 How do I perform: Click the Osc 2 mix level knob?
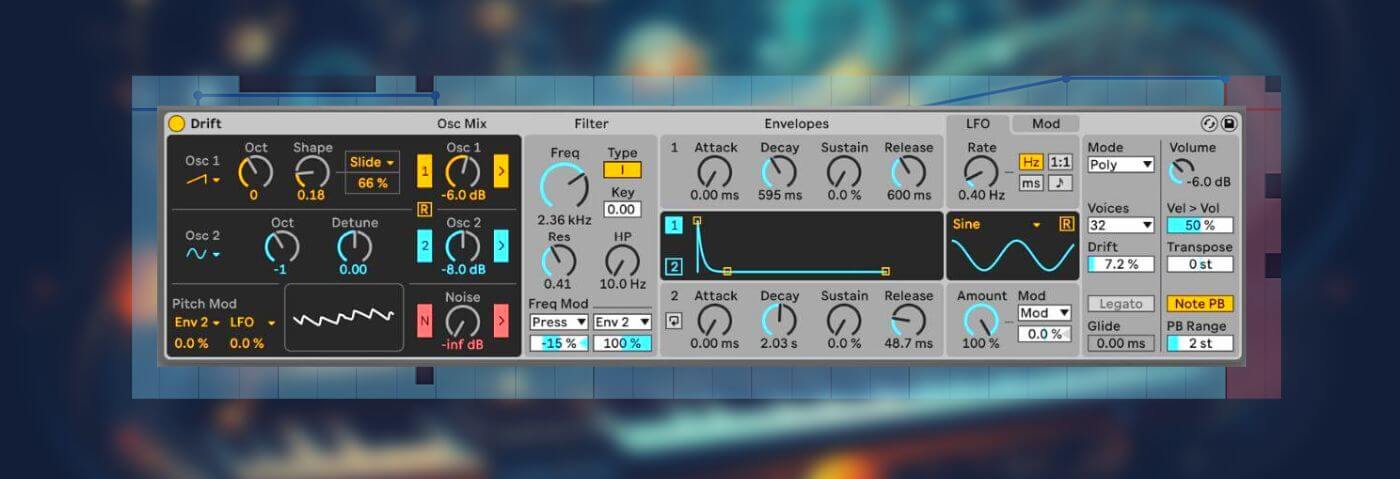click(x=462, y=246)
